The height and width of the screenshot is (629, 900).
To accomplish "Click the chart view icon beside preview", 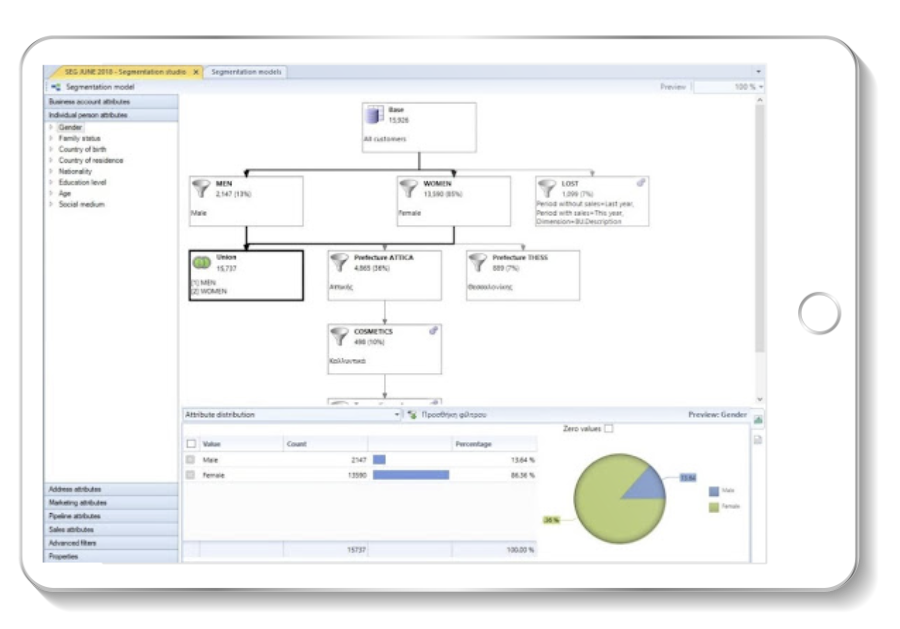I will click(757, 420).
